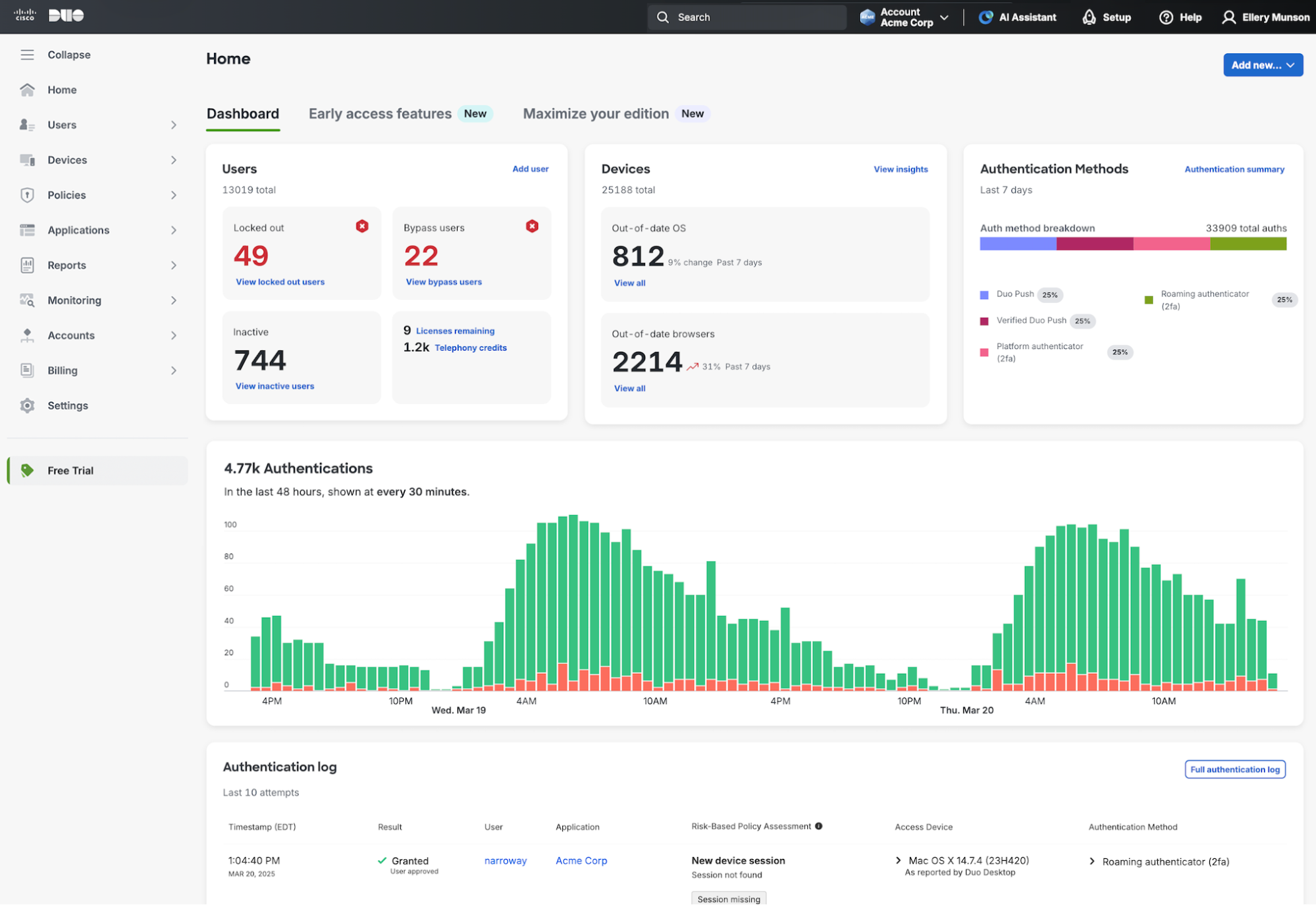Click the blue Duo Push legend swatch

tap(984, 295)
